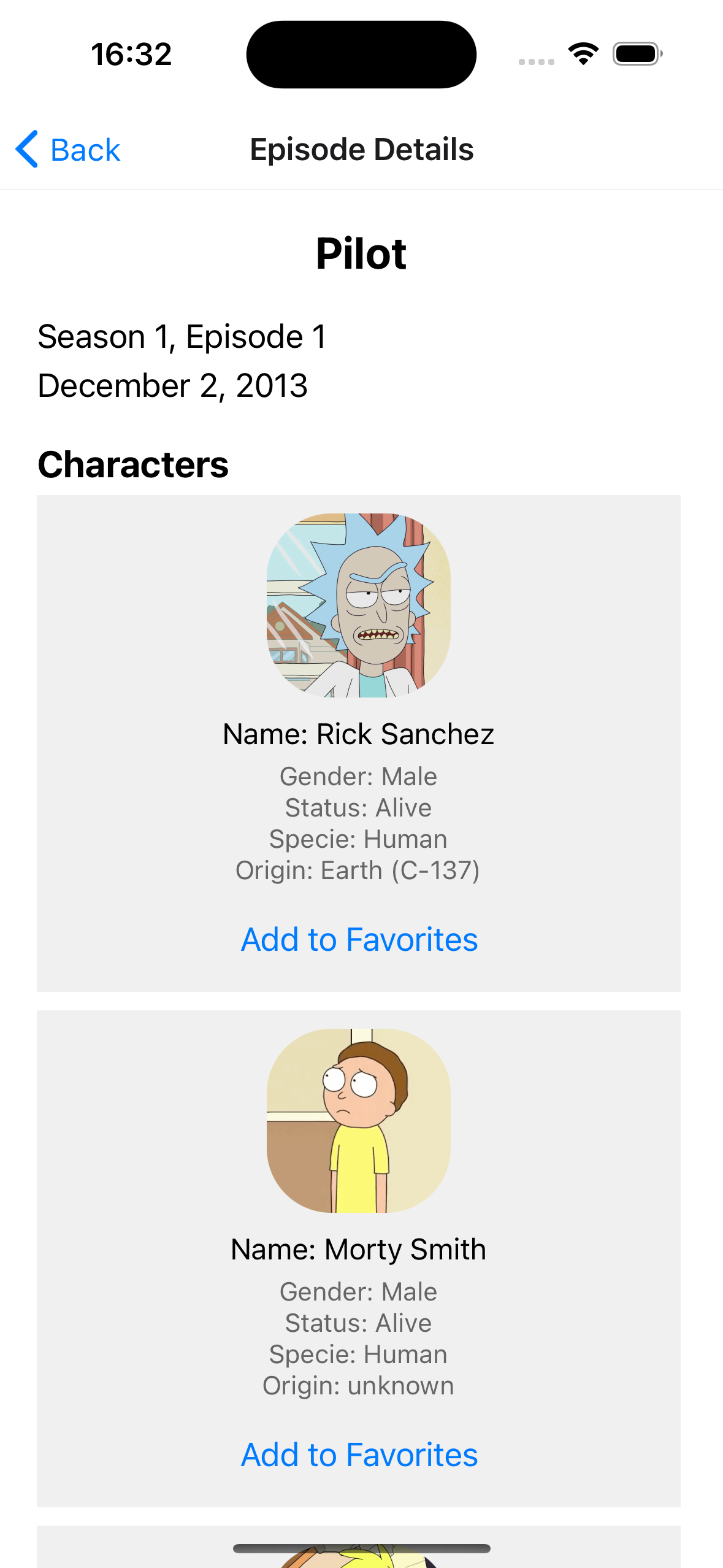Viewport: 723px width, 1568px height.
Task: Select the Name: Rick Sanchez label
Action: point(359,734)
